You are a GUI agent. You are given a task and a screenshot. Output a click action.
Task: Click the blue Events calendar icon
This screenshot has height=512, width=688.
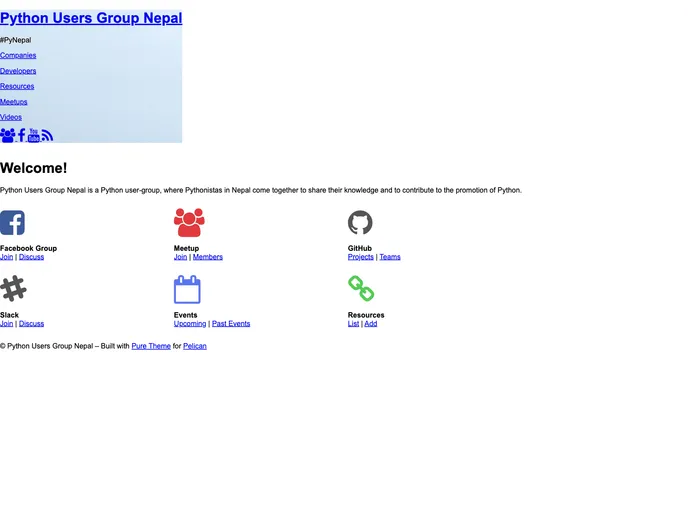point(187,290)
